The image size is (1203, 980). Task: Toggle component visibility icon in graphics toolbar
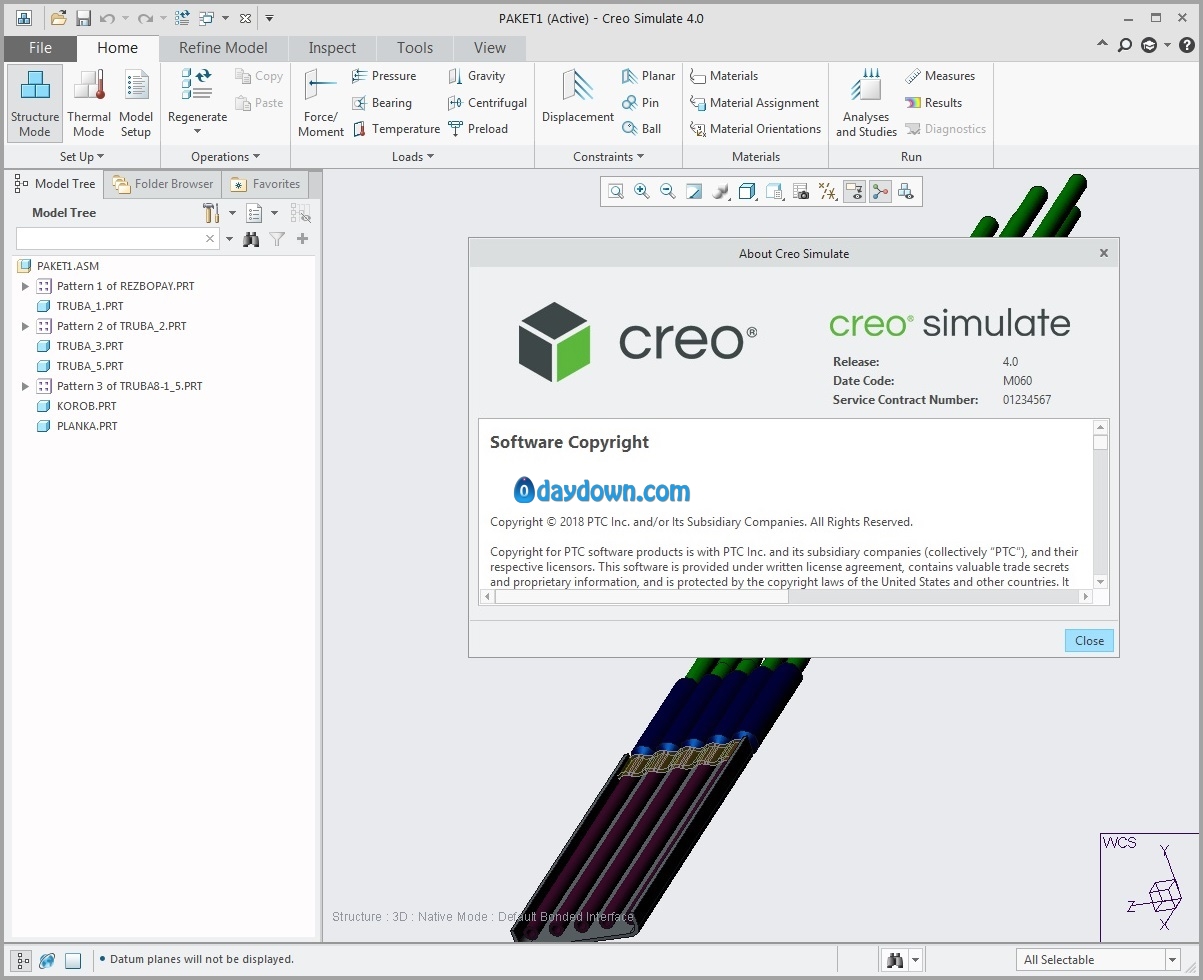[x=906, y=192]
